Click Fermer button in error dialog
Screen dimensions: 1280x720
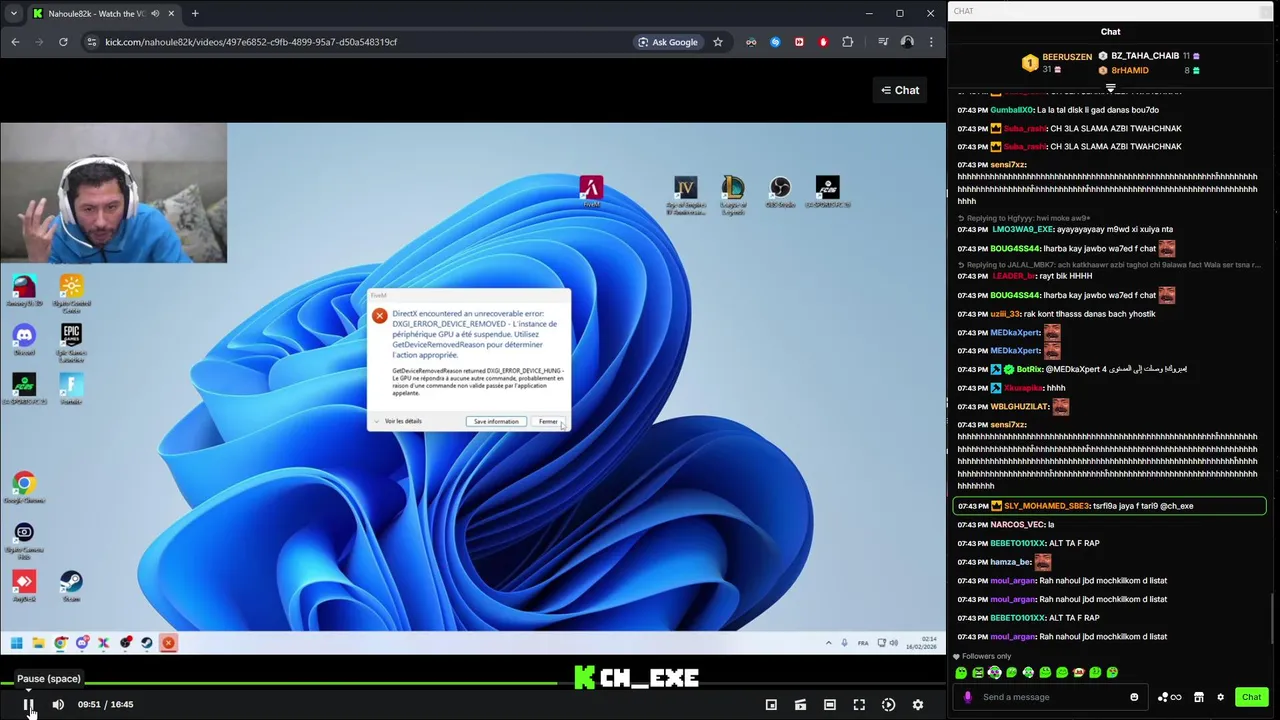tap(548, 422)
